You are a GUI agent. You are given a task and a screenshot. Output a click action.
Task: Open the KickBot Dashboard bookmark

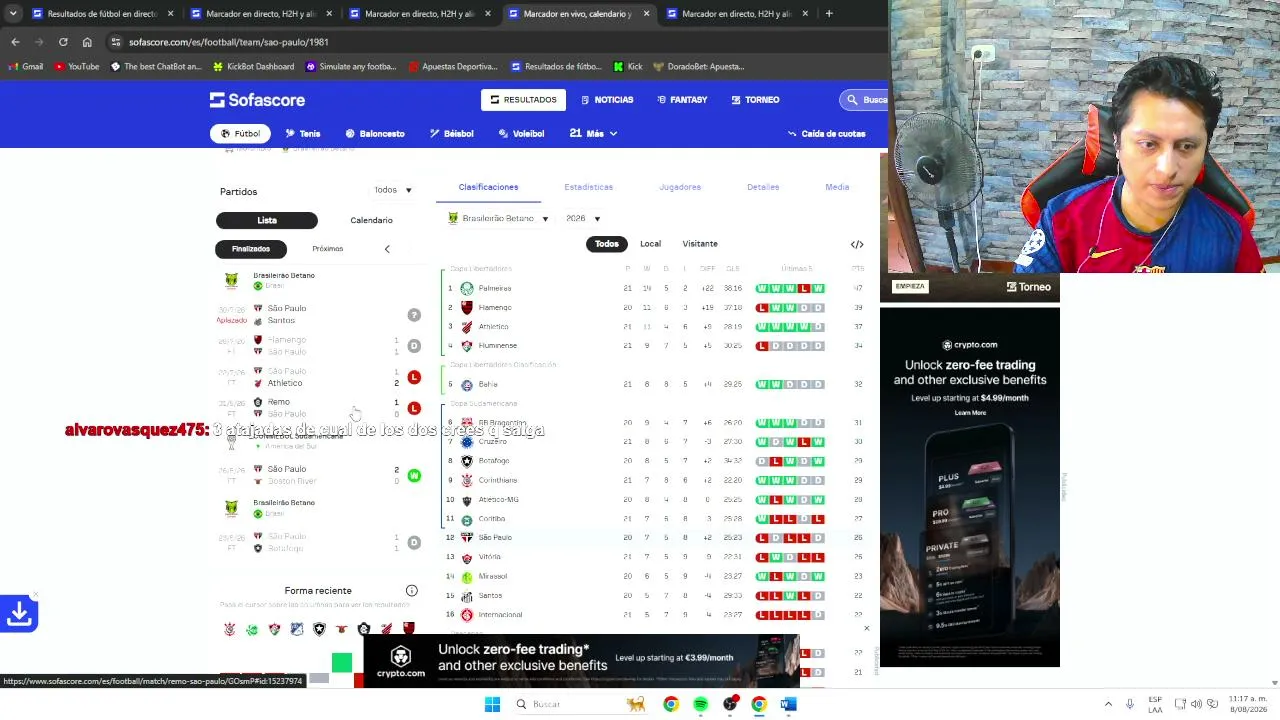coord(253,67)
